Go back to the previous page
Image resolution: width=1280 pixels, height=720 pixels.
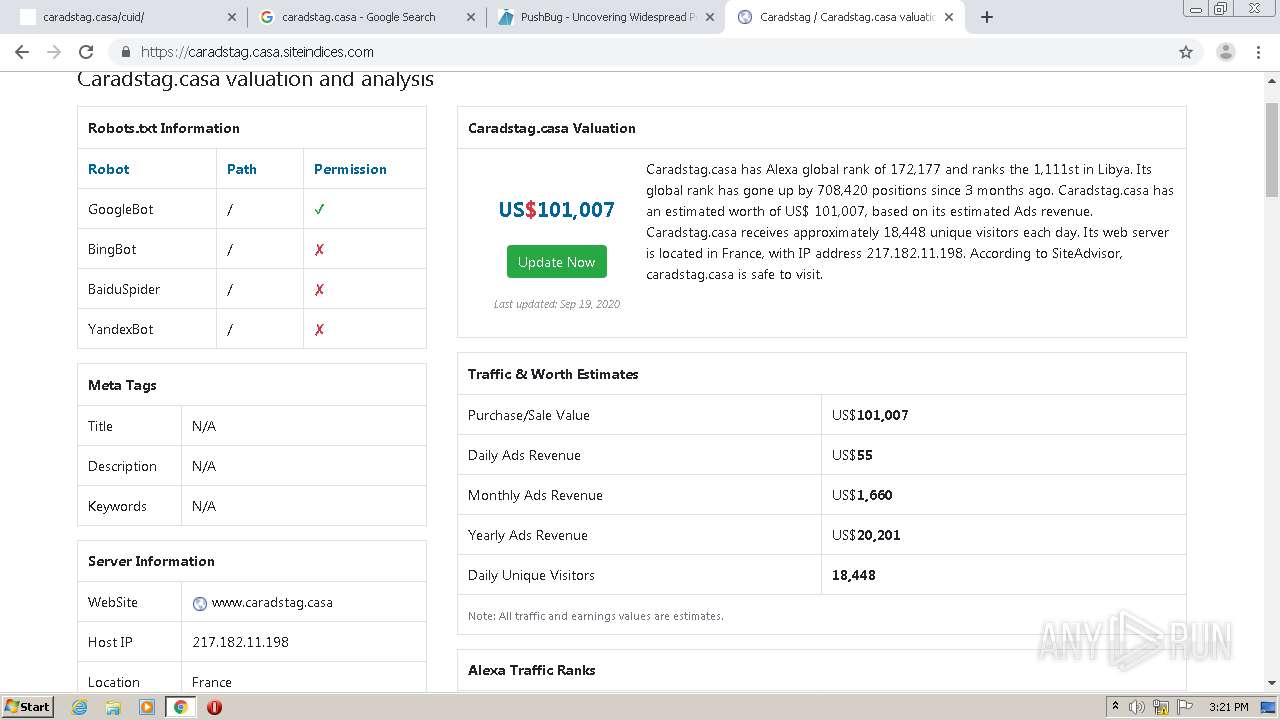click(22, 52)
